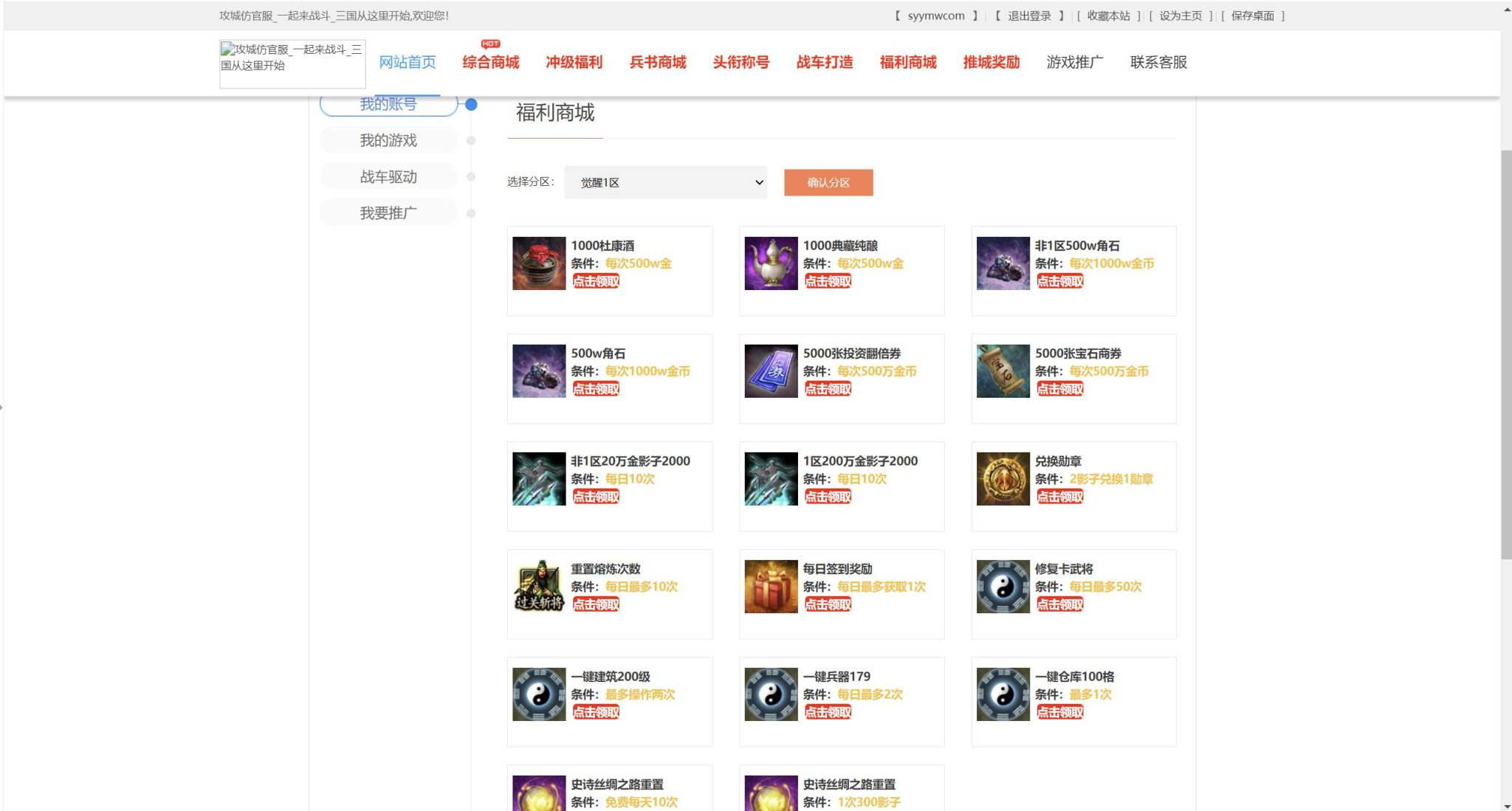
Task: Click the 重置熔炼次数 warrior icon
Action: [539, 587]
